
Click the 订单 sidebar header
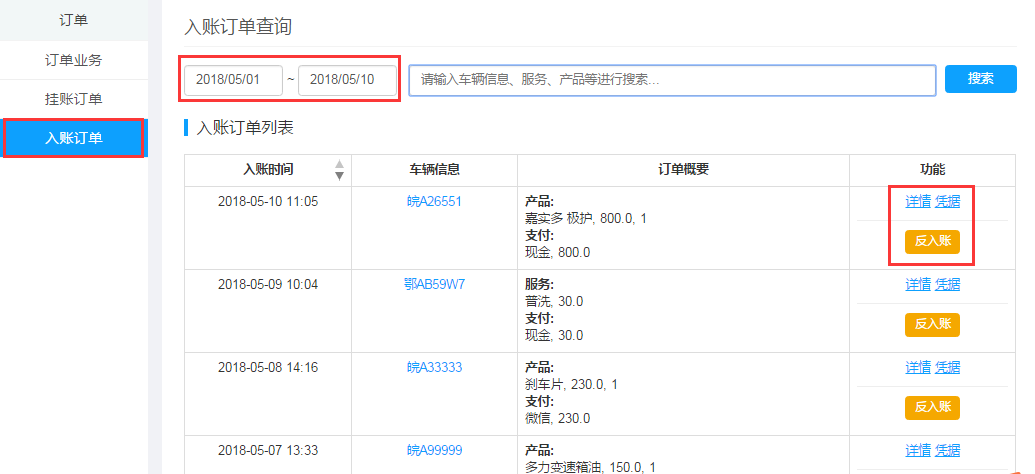(74, 20)
